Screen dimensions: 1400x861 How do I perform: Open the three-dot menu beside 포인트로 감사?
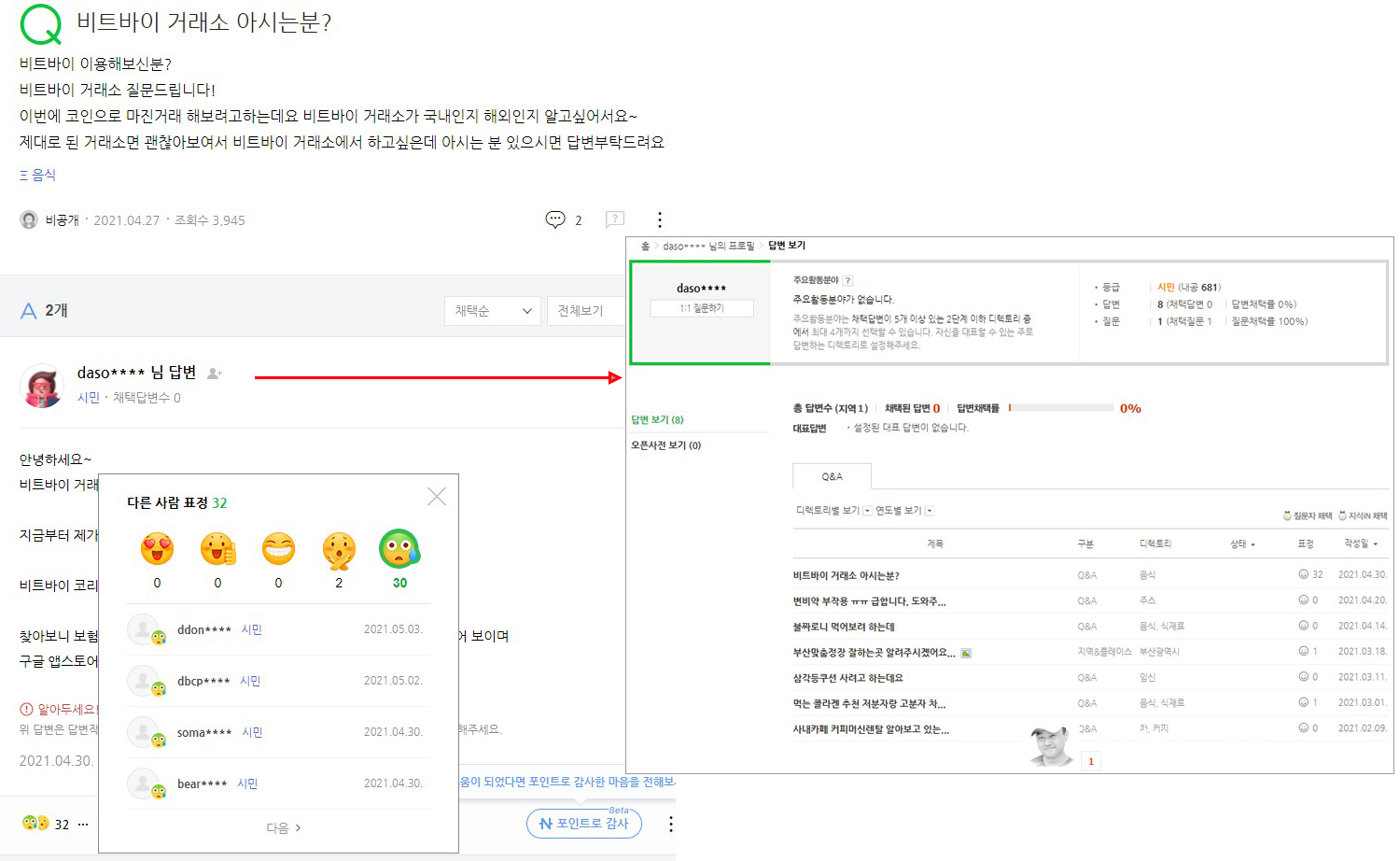[670, 824]
